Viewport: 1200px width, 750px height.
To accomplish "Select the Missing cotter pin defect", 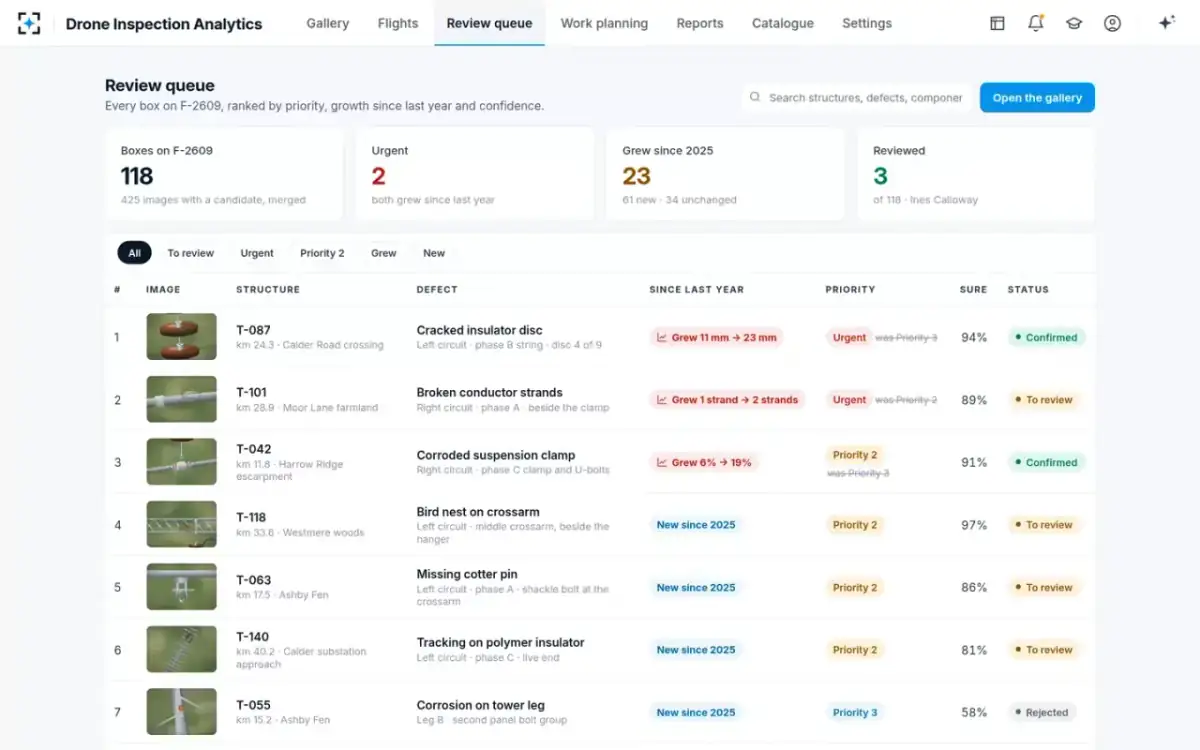I will point(467,574).
